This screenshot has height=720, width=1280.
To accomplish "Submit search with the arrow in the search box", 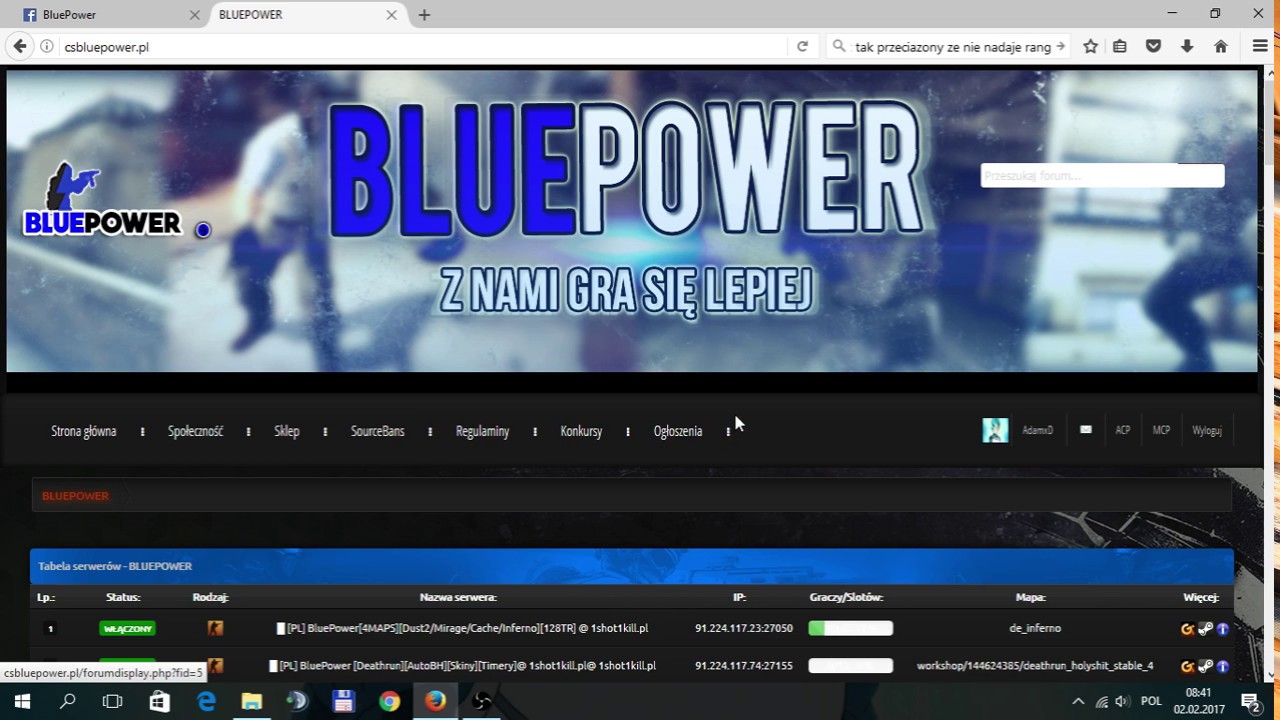I will [x=1060, y=46].
